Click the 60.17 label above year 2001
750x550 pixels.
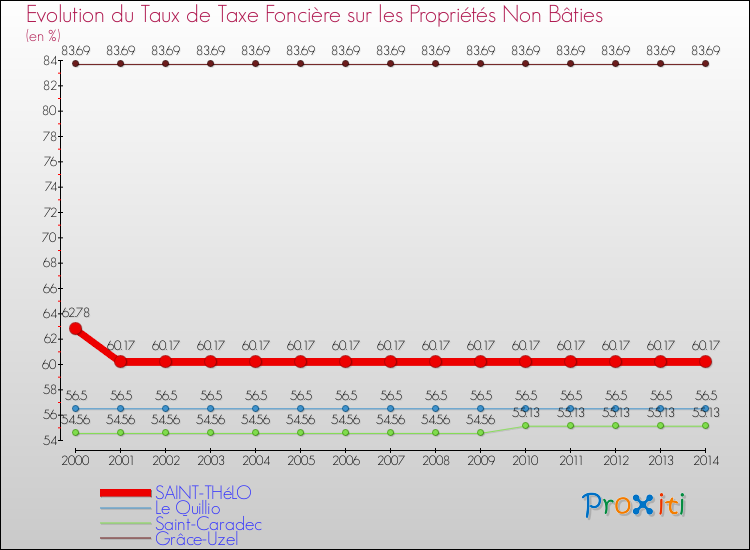(121, 345)
